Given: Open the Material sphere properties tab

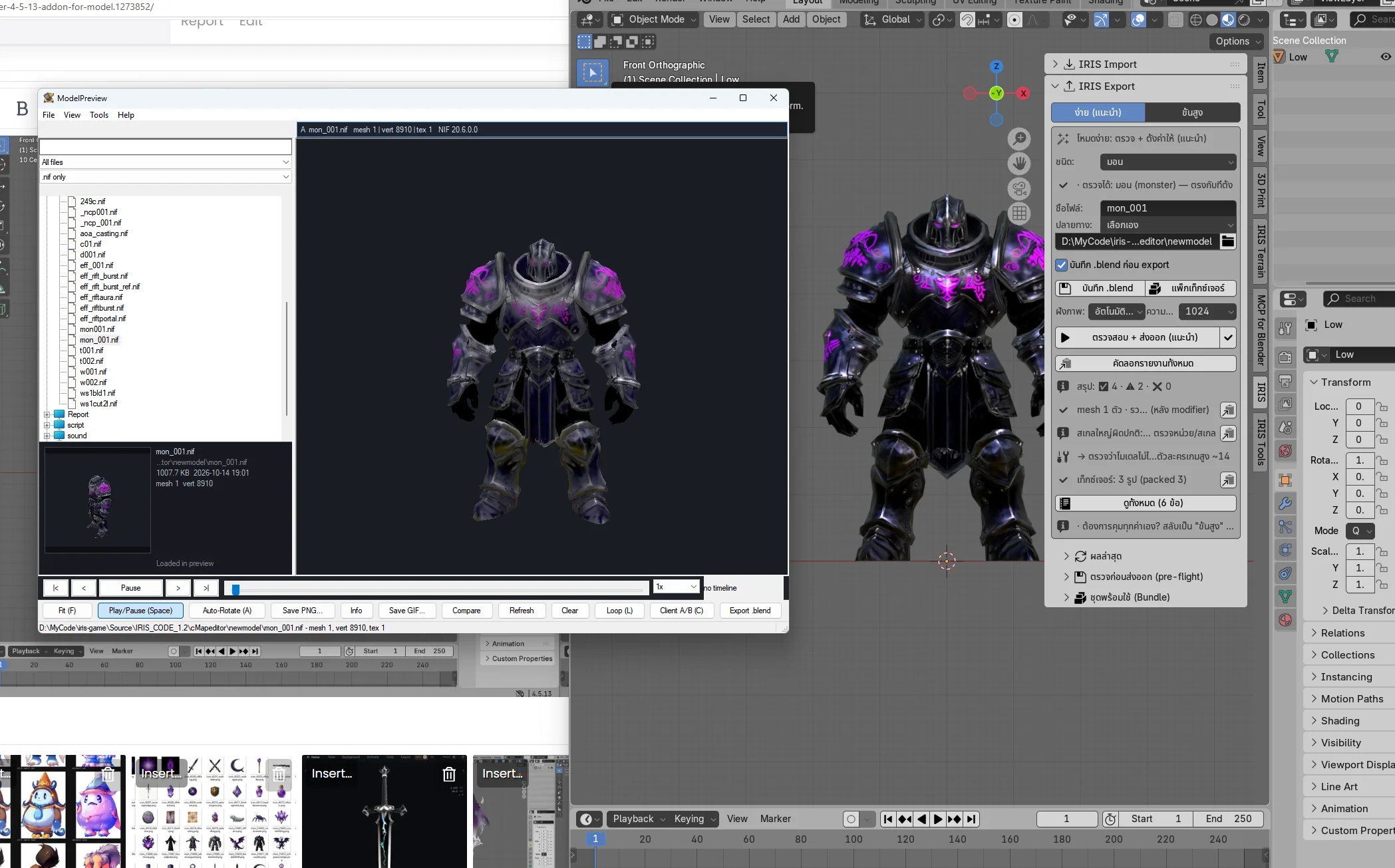Looking at the screenshot, I should pyautogui.click(x=1285, y=620).
